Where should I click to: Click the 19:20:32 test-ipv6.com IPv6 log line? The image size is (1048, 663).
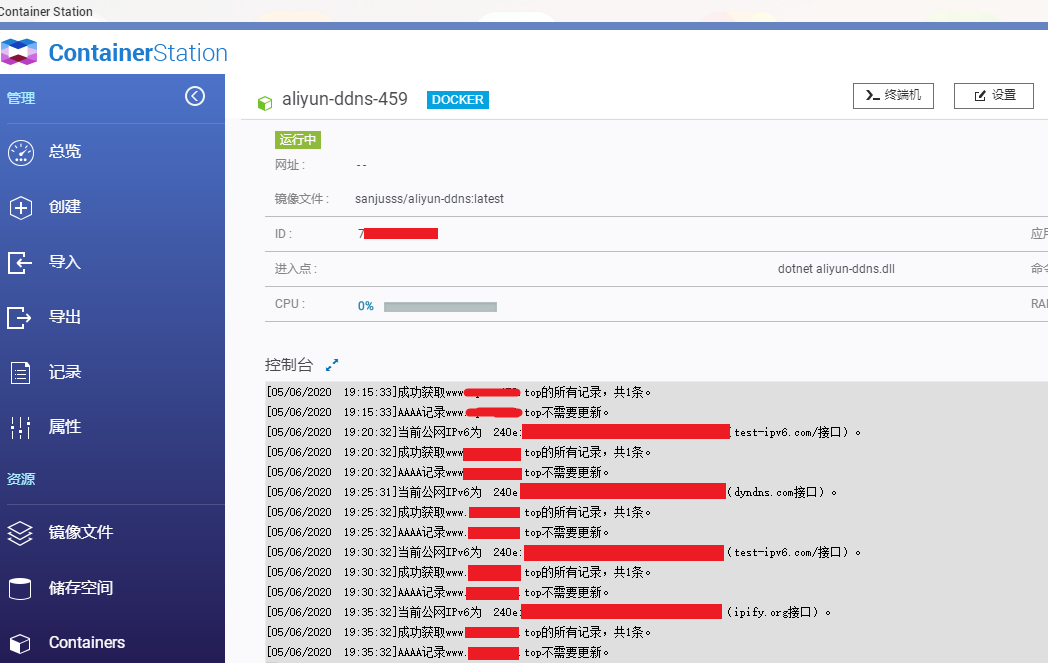563,432
